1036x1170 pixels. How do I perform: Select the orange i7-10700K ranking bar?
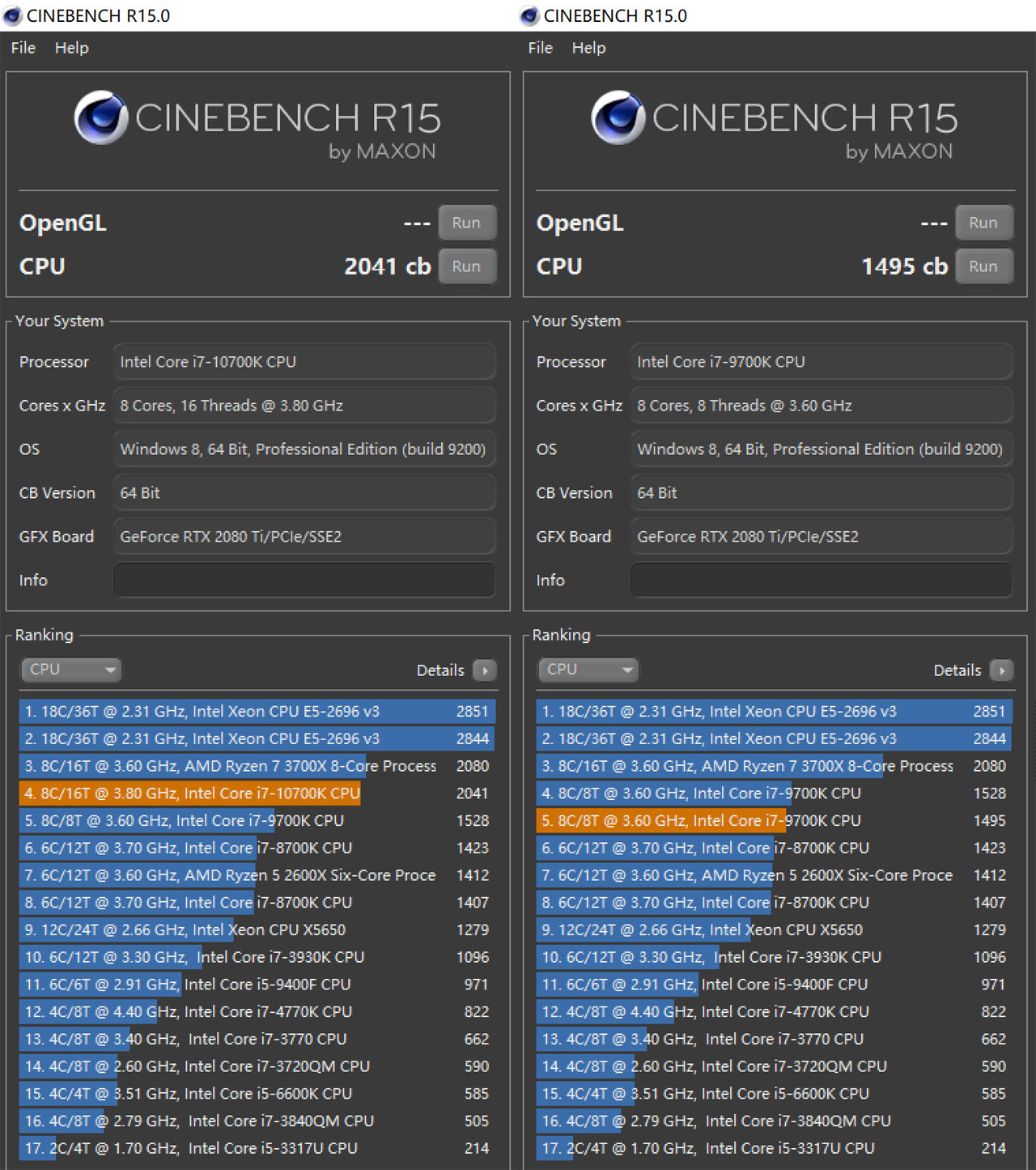coord(191,793)
